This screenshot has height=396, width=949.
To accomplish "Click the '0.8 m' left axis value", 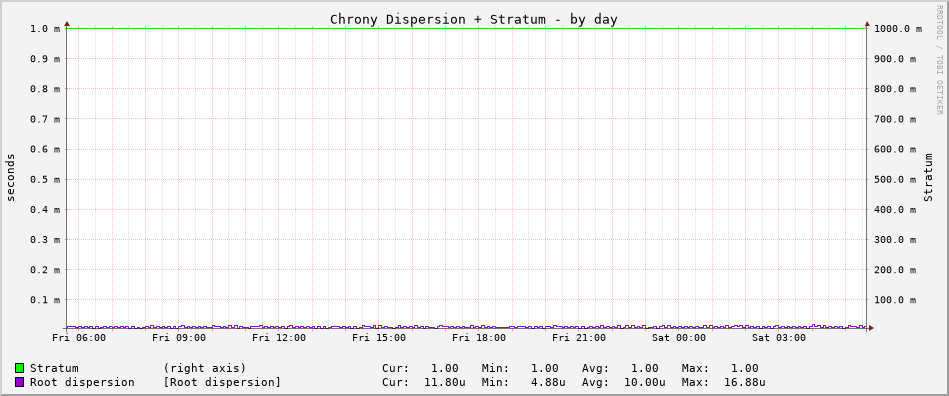I will pos(45,88).
